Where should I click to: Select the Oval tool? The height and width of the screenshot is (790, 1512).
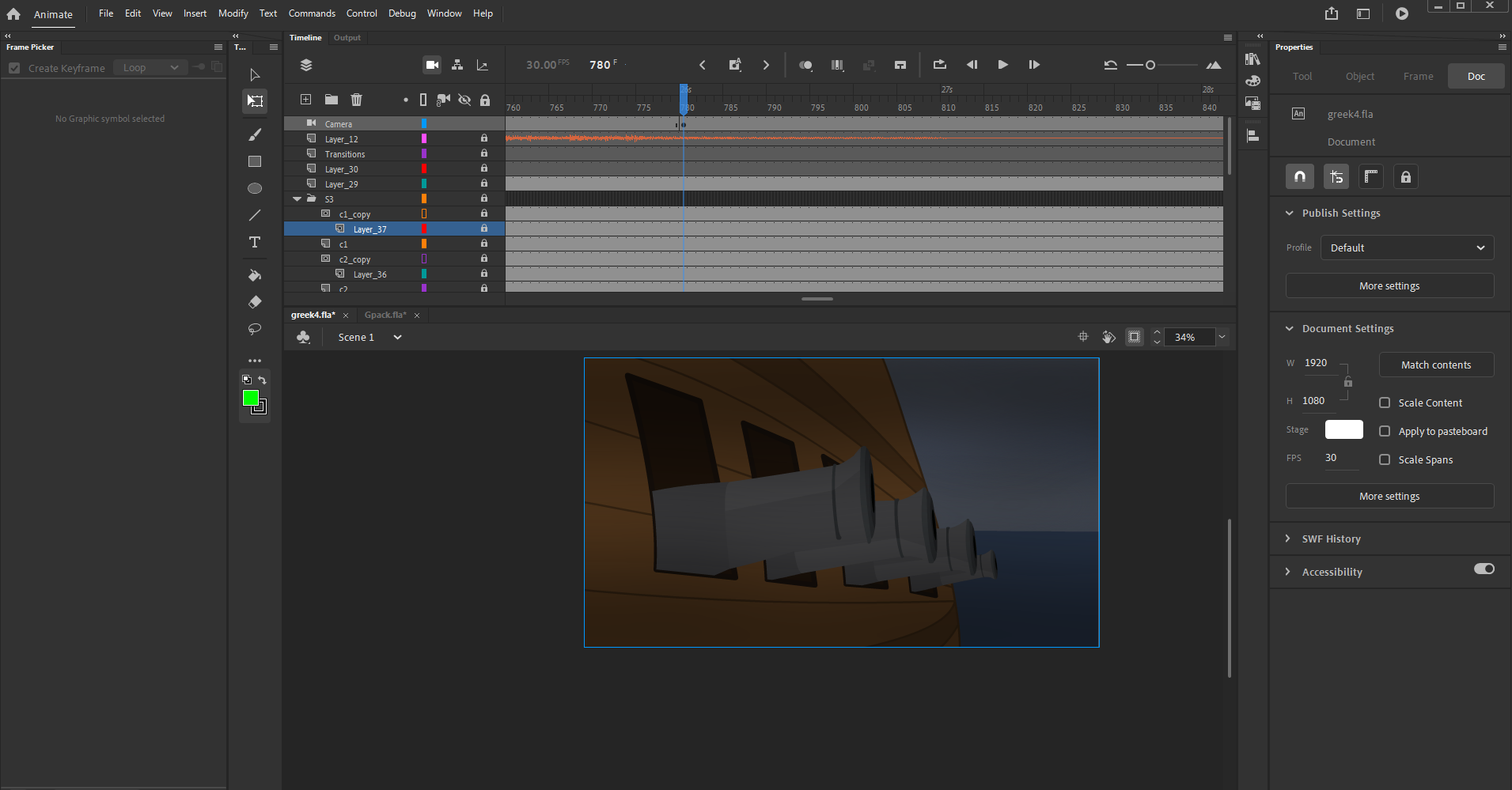tap(254, 188)
